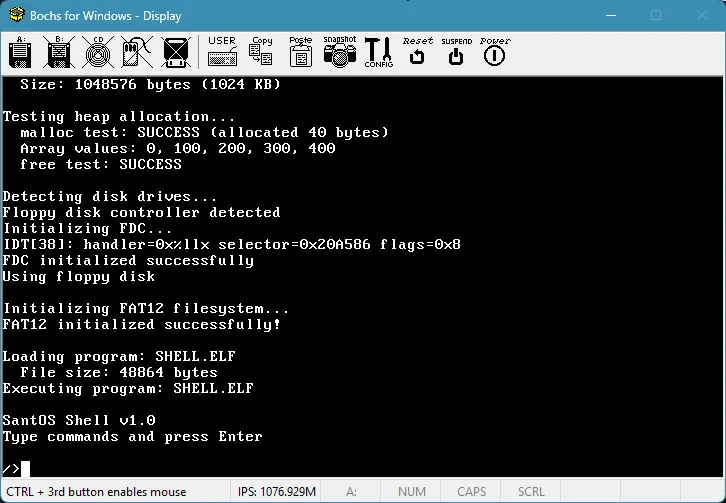Click the CAPS lock status indicator
Screen dimensions: 726x503
point(471,491)
